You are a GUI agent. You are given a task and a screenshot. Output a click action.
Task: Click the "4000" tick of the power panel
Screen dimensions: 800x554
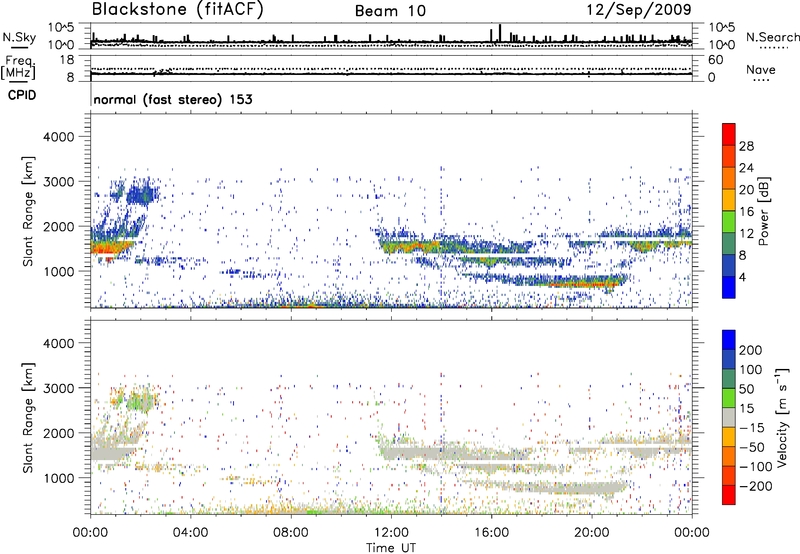58,137
